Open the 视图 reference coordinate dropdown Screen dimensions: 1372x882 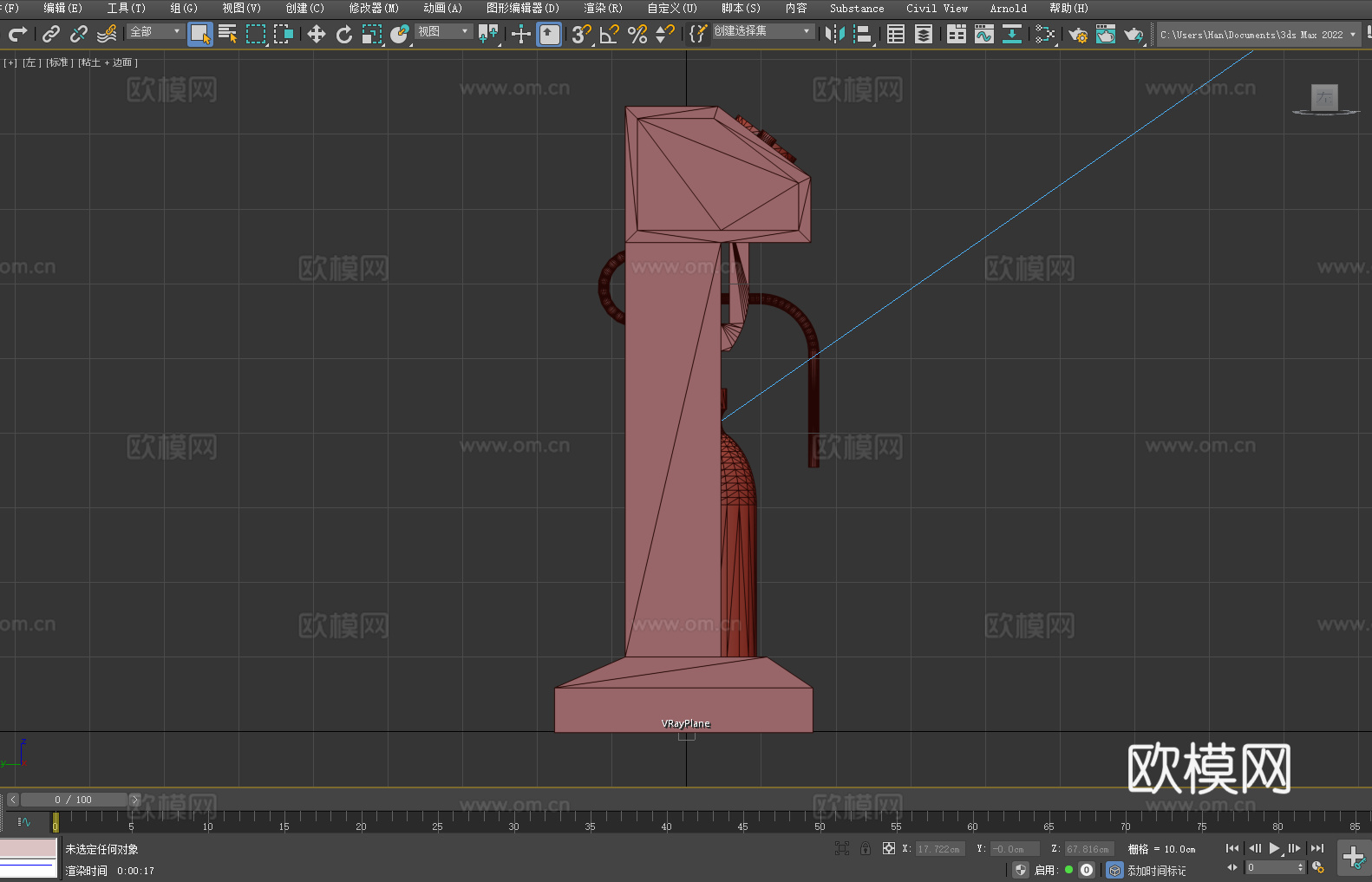coord(443,31)
